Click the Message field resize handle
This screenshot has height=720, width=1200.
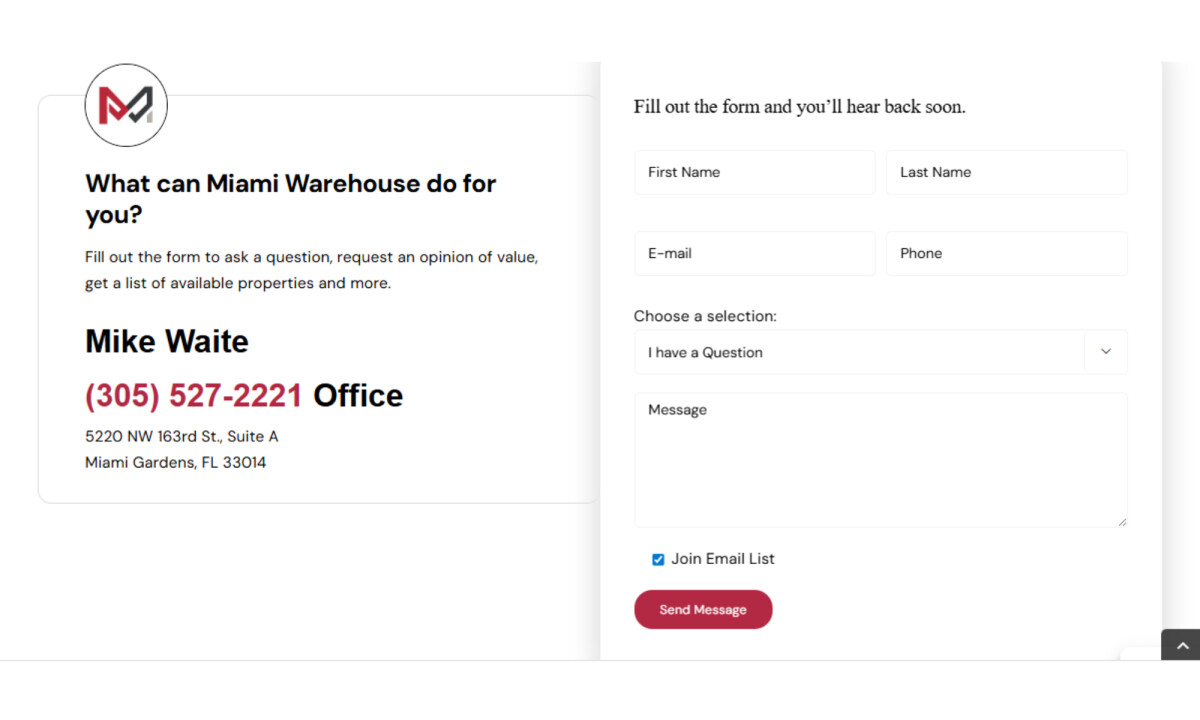1124,522
